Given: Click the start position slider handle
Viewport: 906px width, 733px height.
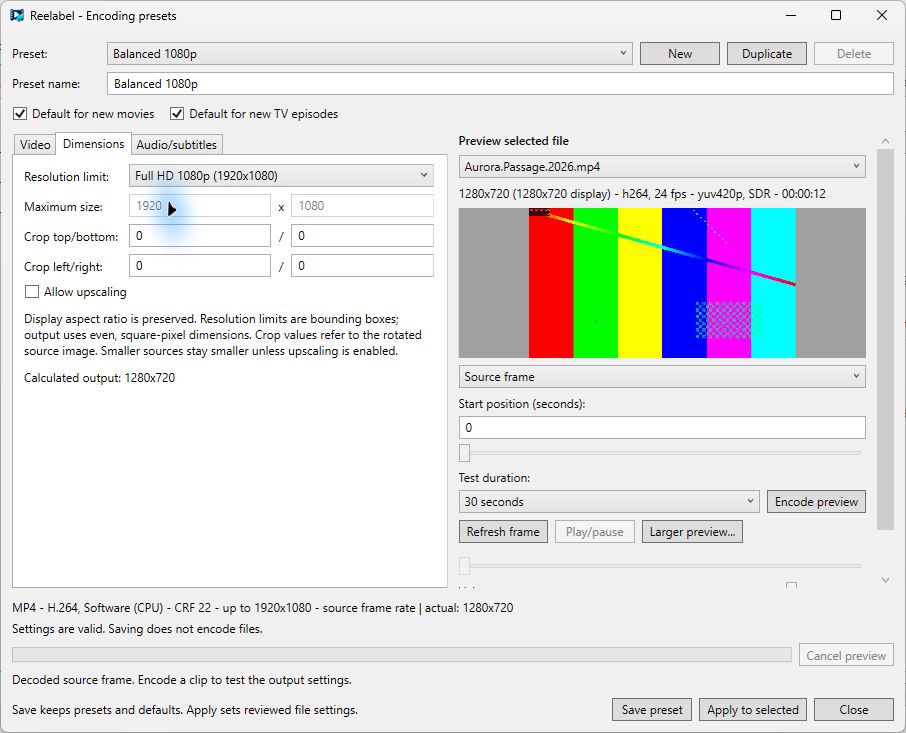Looking at the screenshot, I should click(465, 453).
